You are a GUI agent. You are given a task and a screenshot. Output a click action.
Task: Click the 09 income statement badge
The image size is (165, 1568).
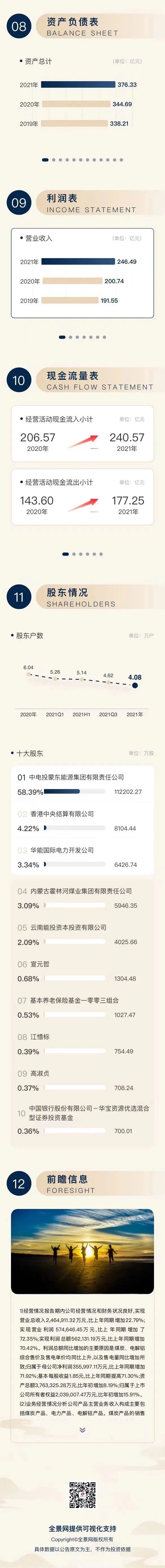(x=19, y=203)
